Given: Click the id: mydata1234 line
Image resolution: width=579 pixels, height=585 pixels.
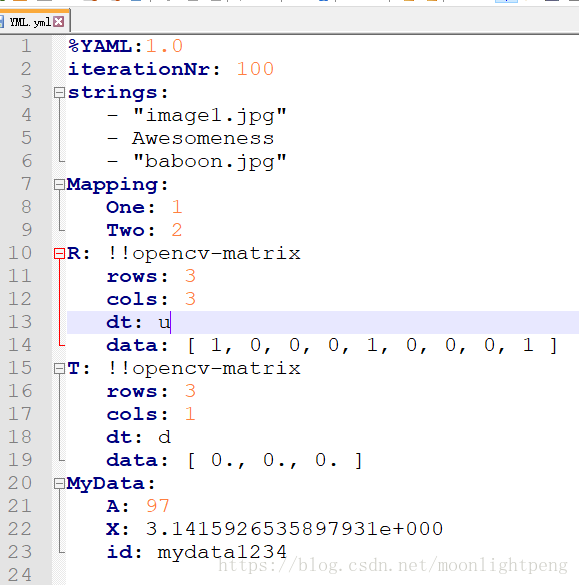Looking at the screenshot, I should pyautogui.click(x=197, y=552).
